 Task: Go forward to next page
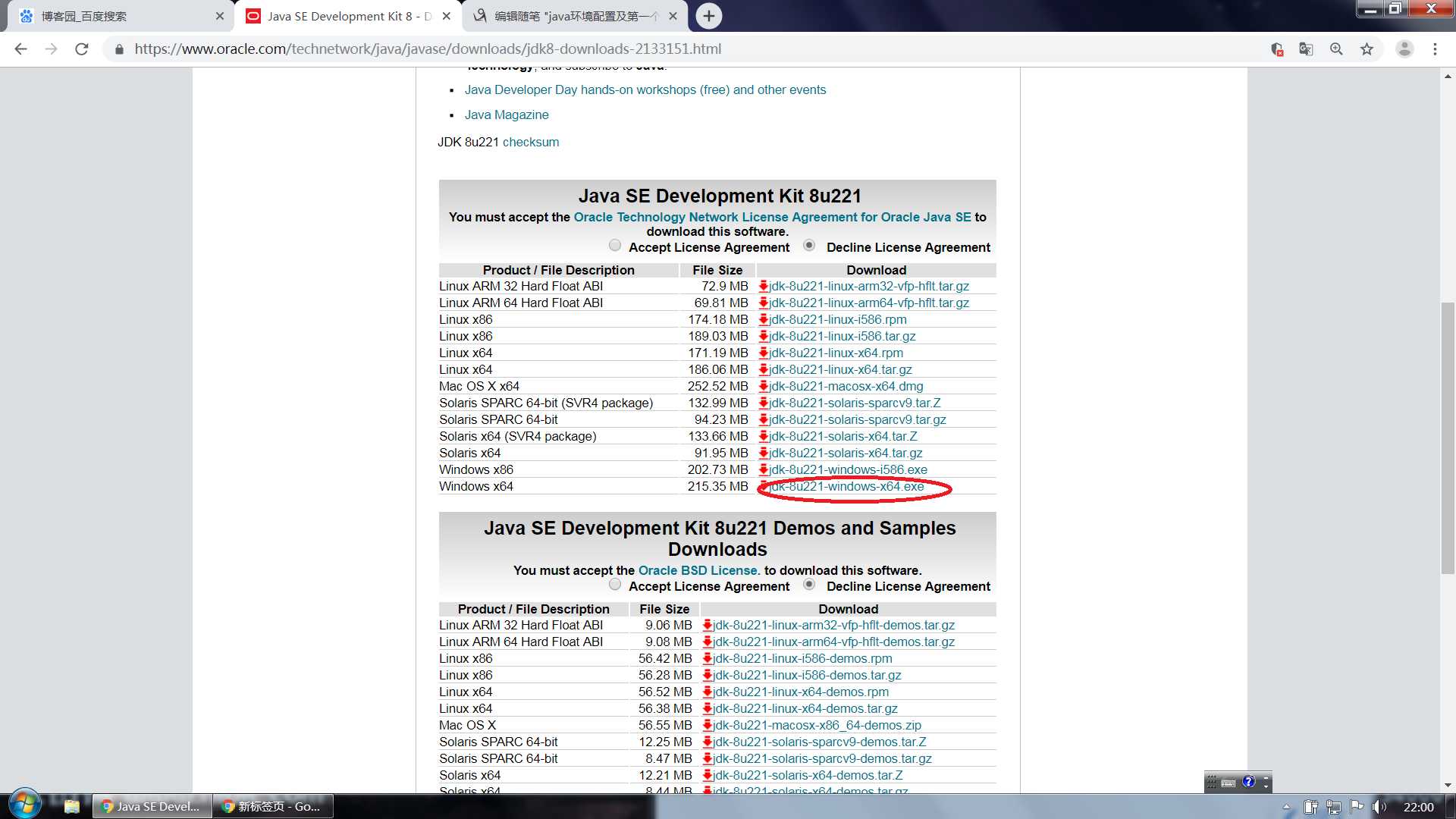(x=51, y=49)
